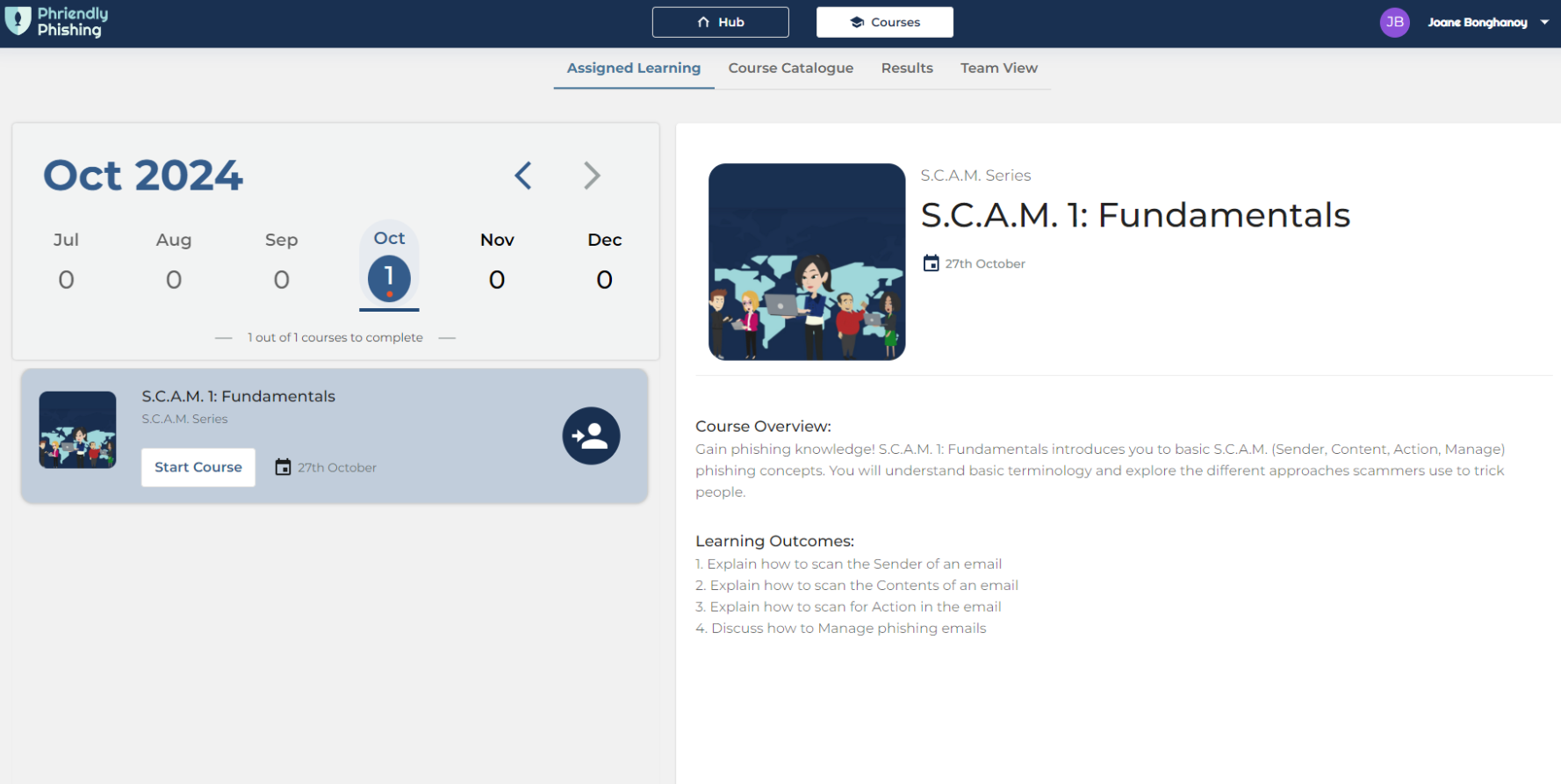Expand the Joane Bonghanoy account dropdown arrow
The height and width of the screenshot is (784, 1561).
tap(1544, 22)
